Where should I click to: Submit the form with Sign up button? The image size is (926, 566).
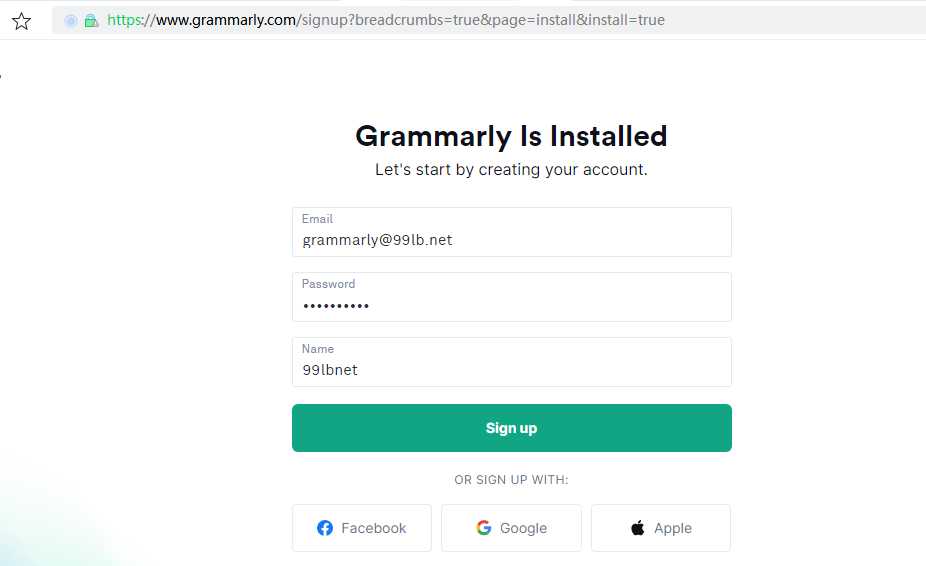click(511, 428)
